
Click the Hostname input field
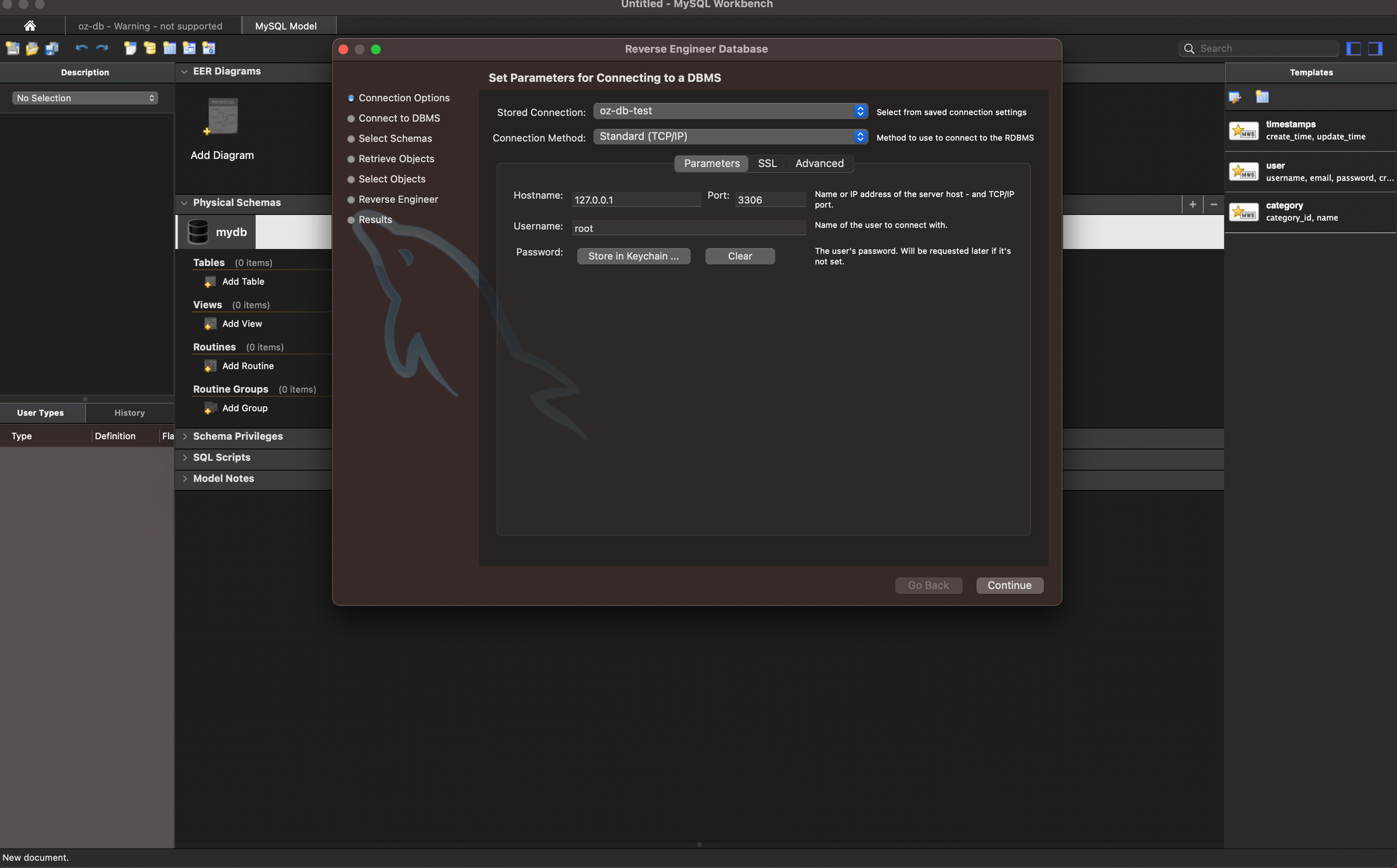click(x=636, y=200)
